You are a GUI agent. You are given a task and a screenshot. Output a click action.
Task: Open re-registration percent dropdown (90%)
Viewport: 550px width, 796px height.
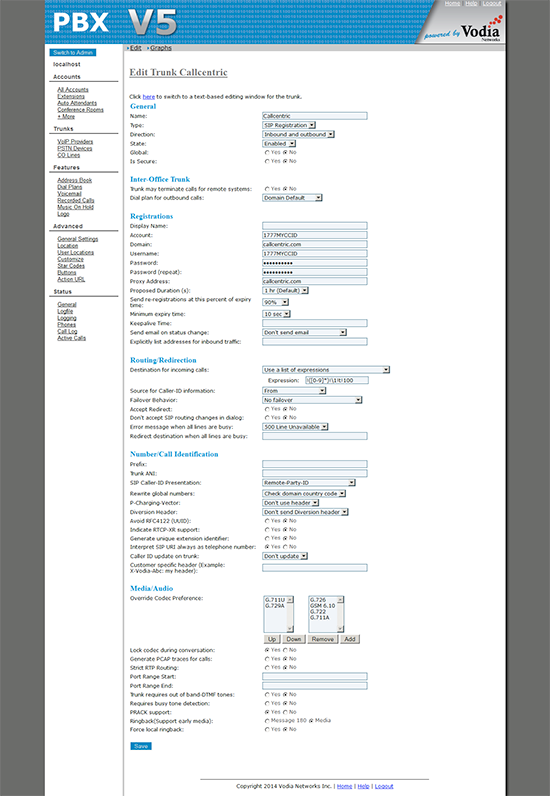point(275,302)
